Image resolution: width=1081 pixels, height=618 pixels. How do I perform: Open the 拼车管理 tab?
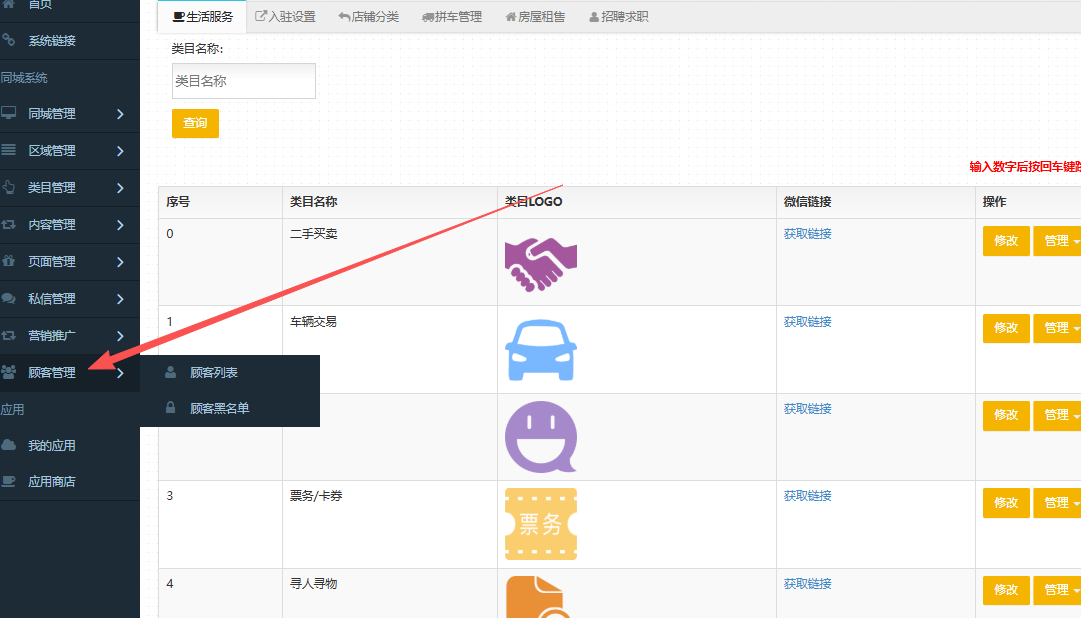tap(452, 17)
